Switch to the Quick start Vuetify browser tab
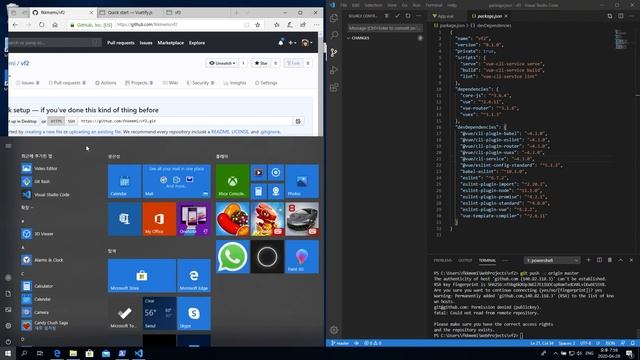Viewport: 640px width, 360px height. pyautogui.click(x=129, y=13)
